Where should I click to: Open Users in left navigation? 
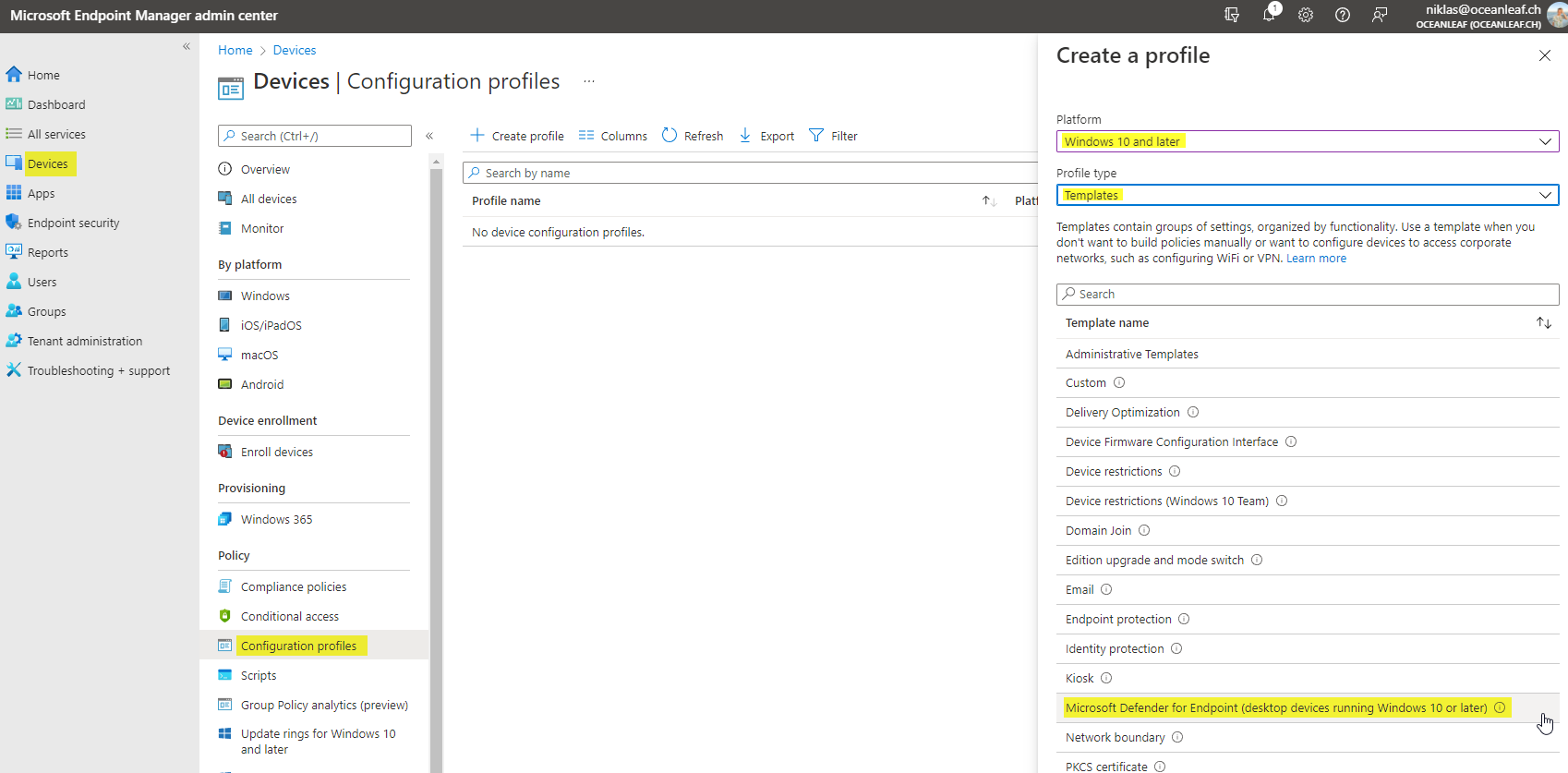coord(42,282)
